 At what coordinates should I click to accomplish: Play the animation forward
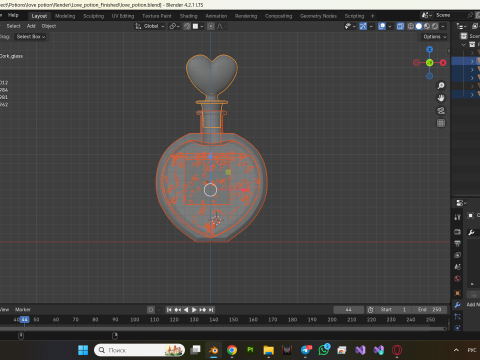[194, 310]
